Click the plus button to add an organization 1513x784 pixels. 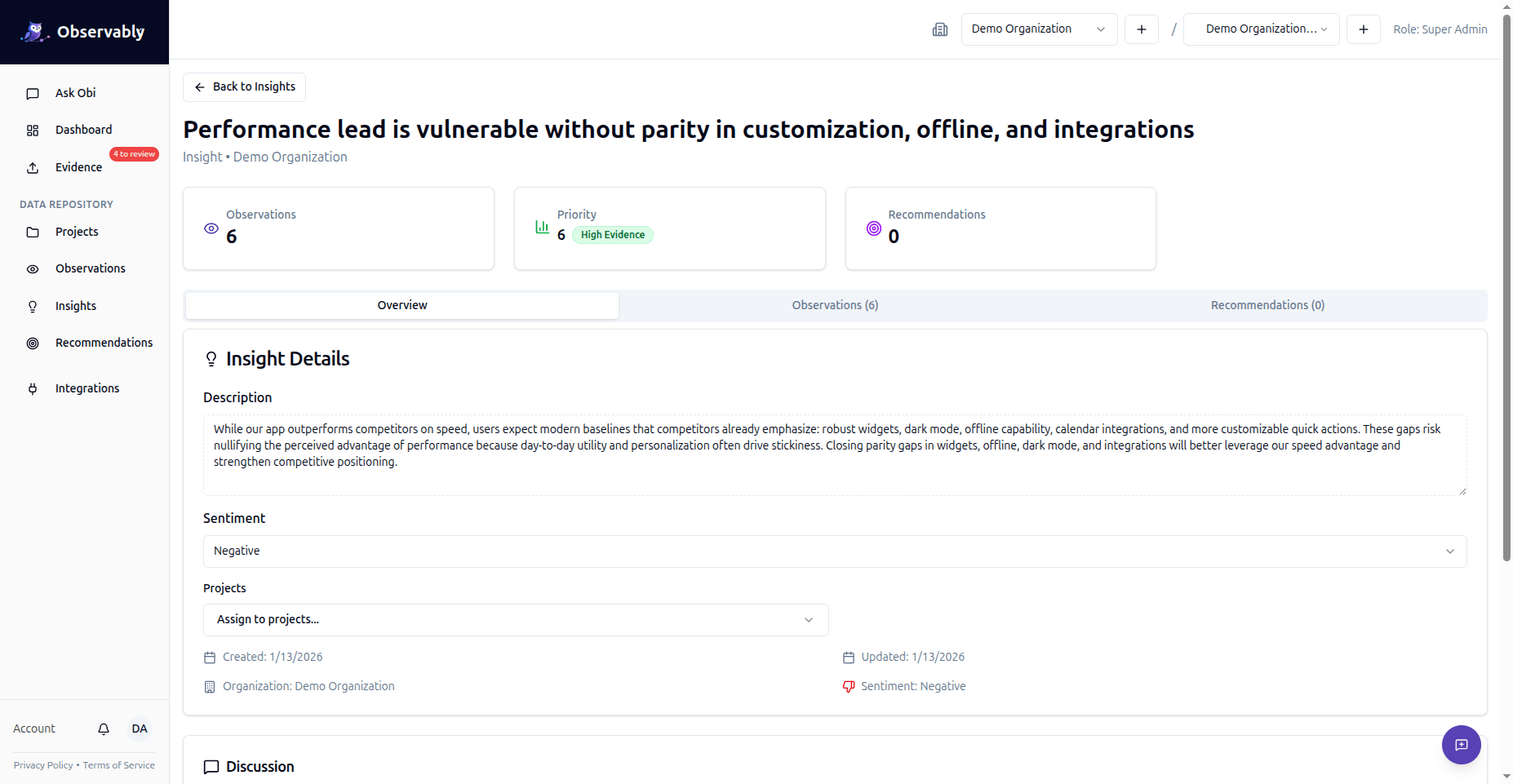(x=1141, y=29)
